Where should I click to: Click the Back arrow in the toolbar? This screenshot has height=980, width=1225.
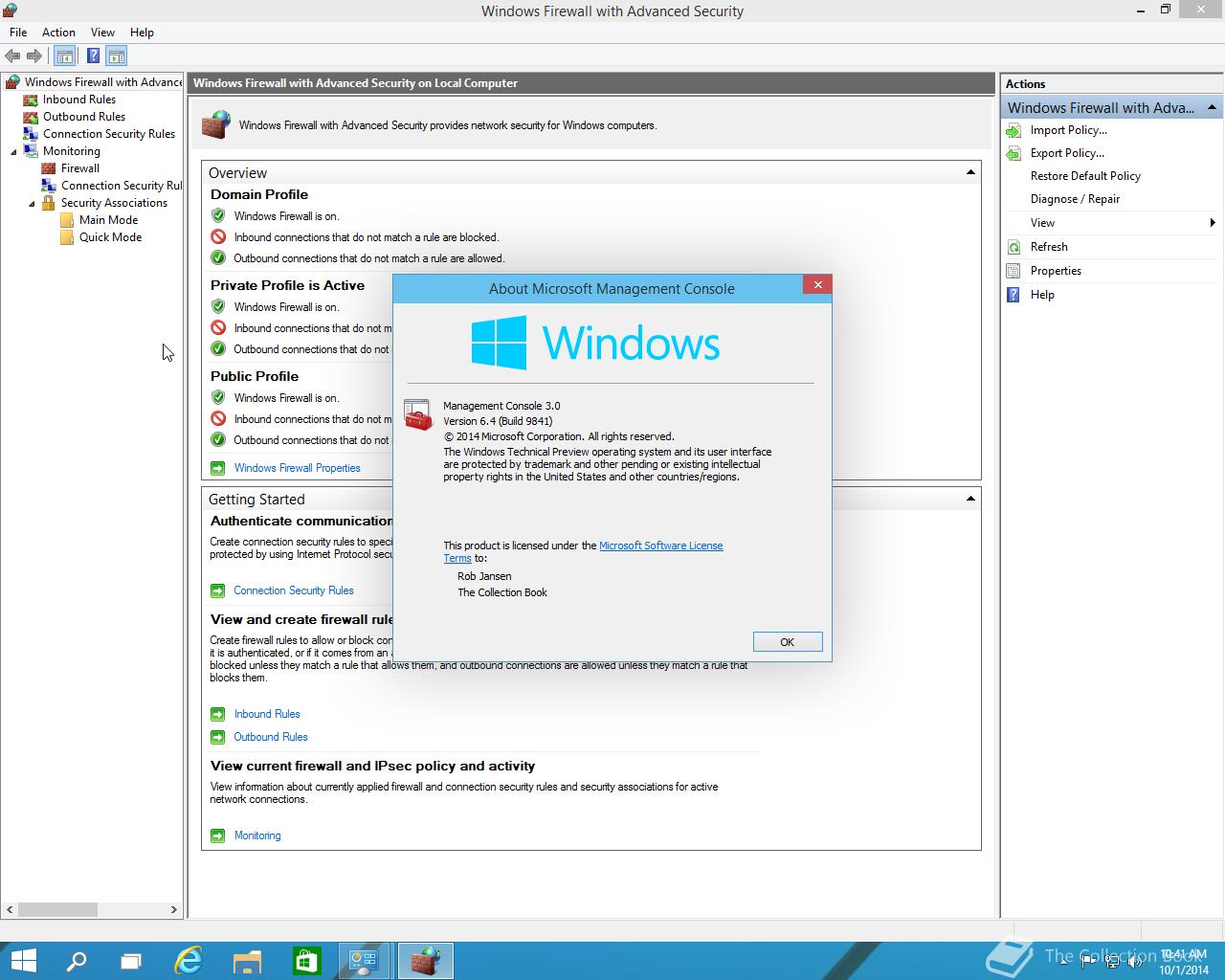tap(12, 56)
